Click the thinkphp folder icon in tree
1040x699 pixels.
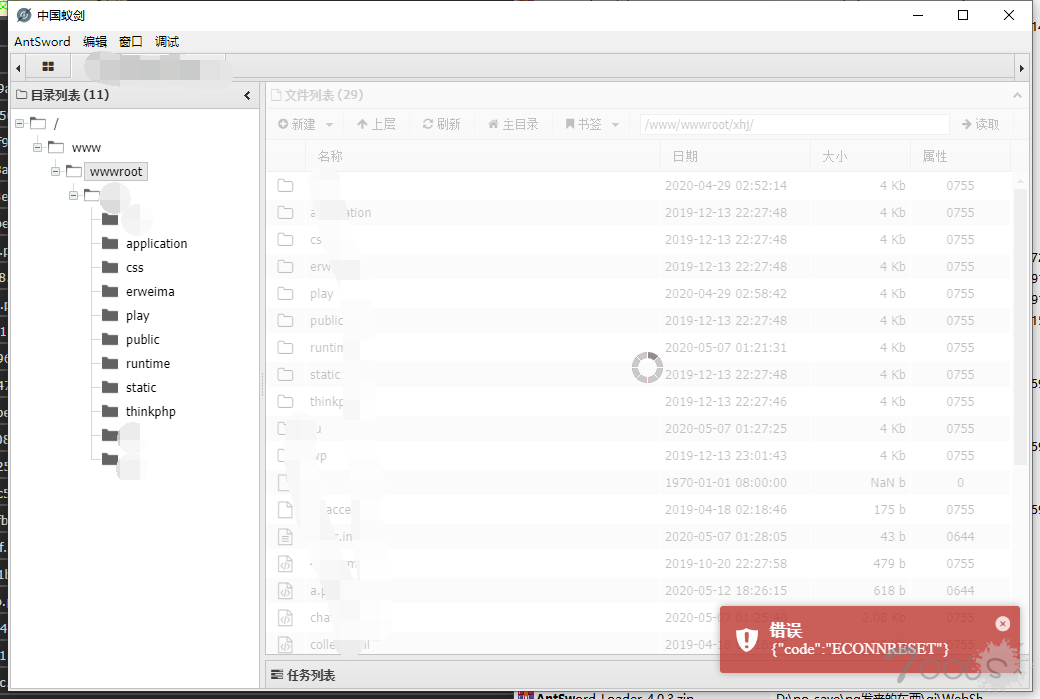(110, 411)
